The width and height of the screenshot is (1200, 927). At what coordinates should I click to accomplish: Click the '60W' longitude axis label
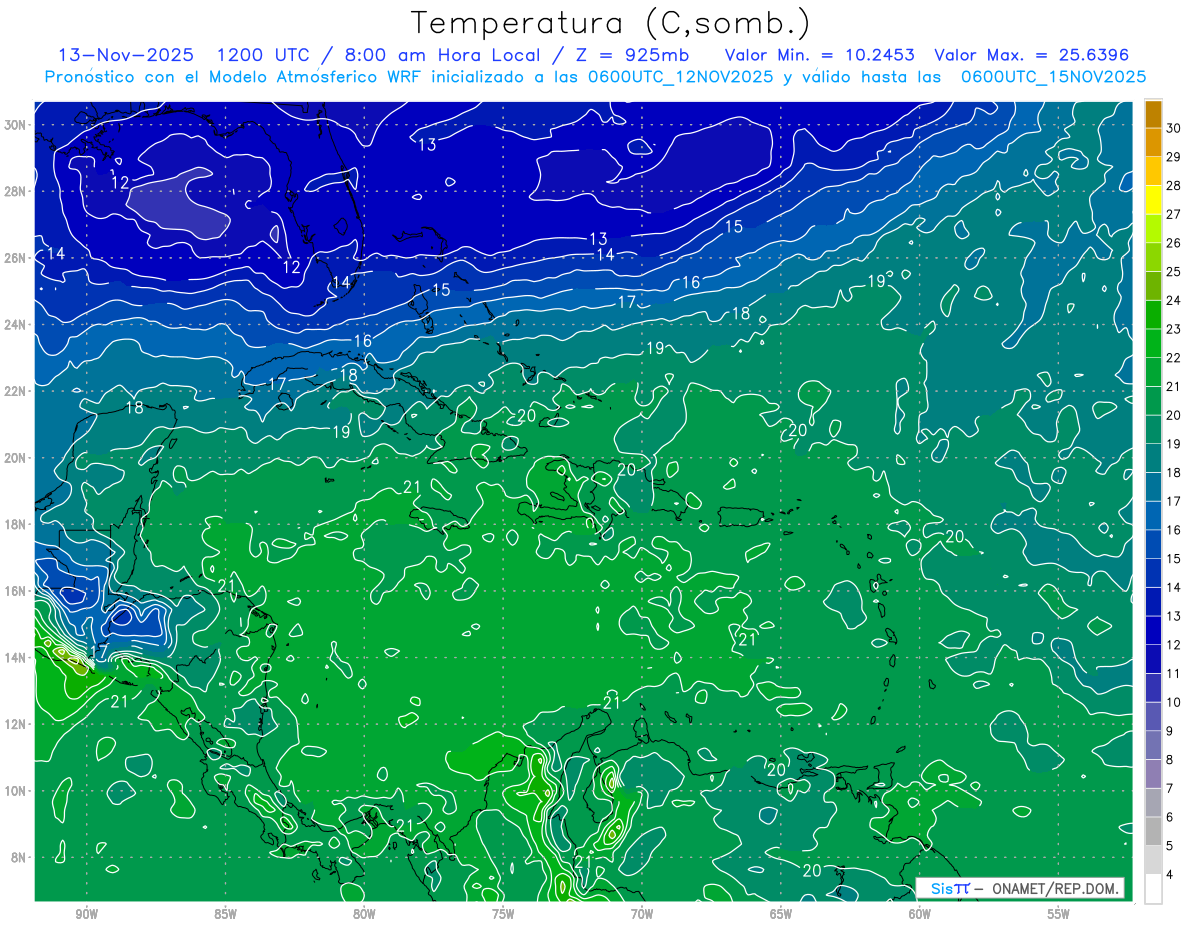[920, 914]
